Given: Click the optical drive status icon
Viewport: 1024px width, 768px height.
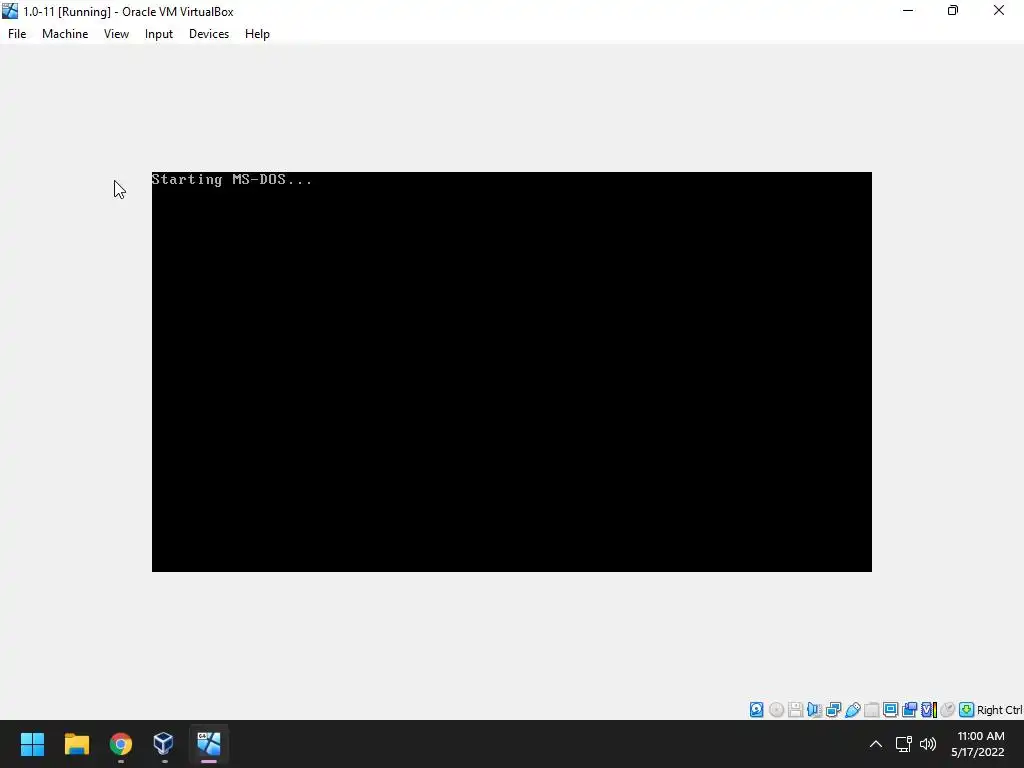Looking at the screenshot, I should [x=776, y=710].
